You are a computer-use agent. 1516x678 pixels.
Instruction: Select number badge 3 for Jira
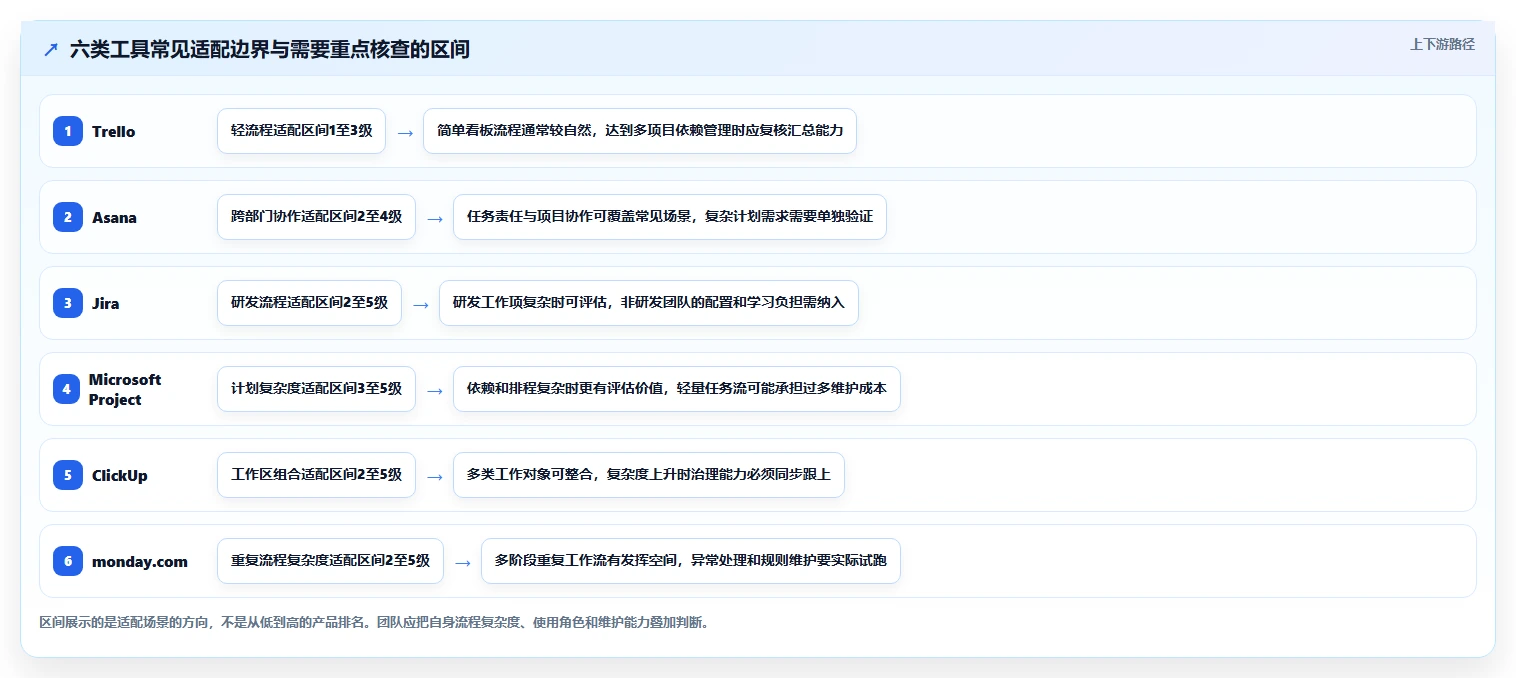(68, 303)
